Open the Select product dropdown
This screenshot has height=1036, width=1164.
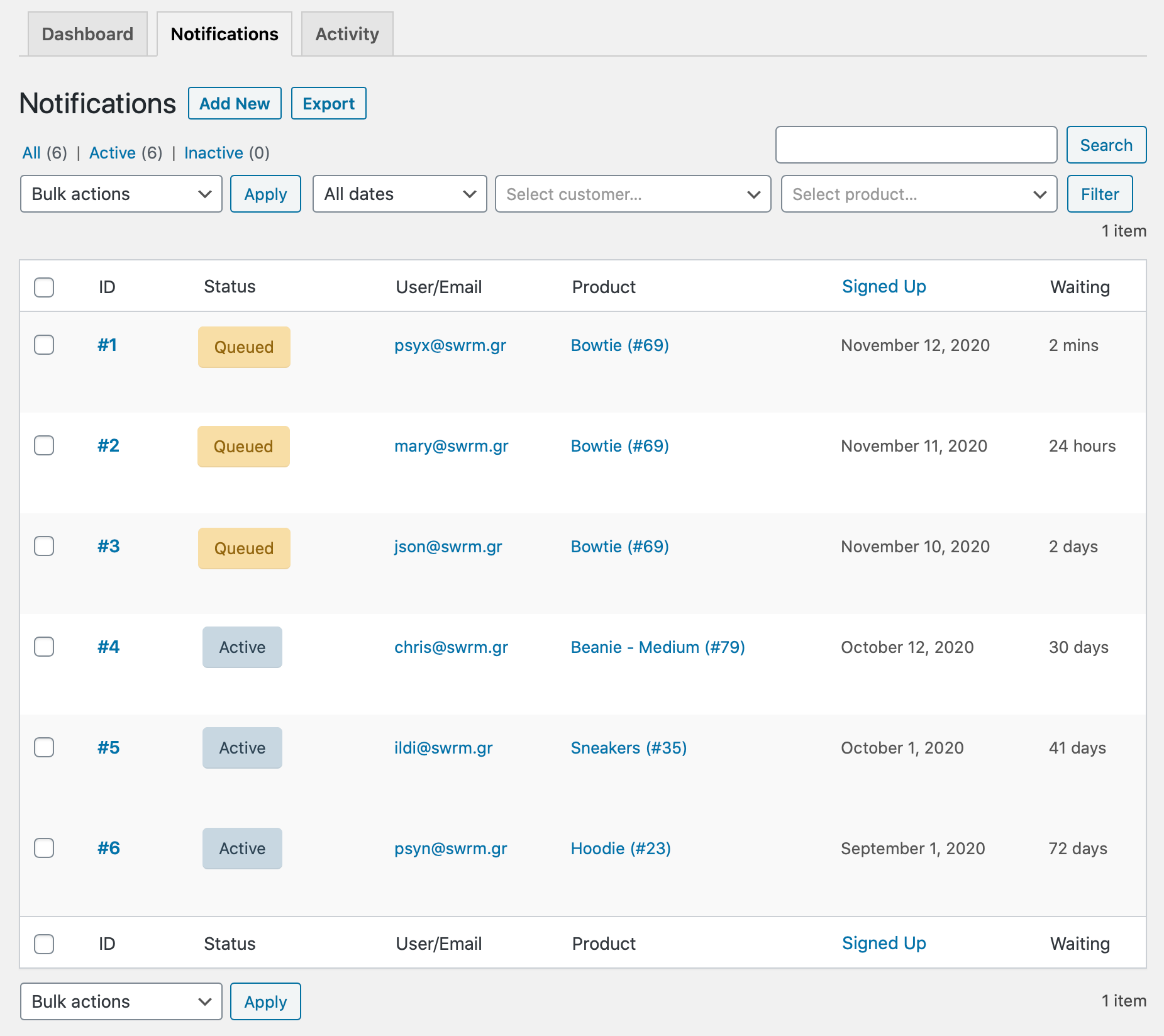[917, 194]
